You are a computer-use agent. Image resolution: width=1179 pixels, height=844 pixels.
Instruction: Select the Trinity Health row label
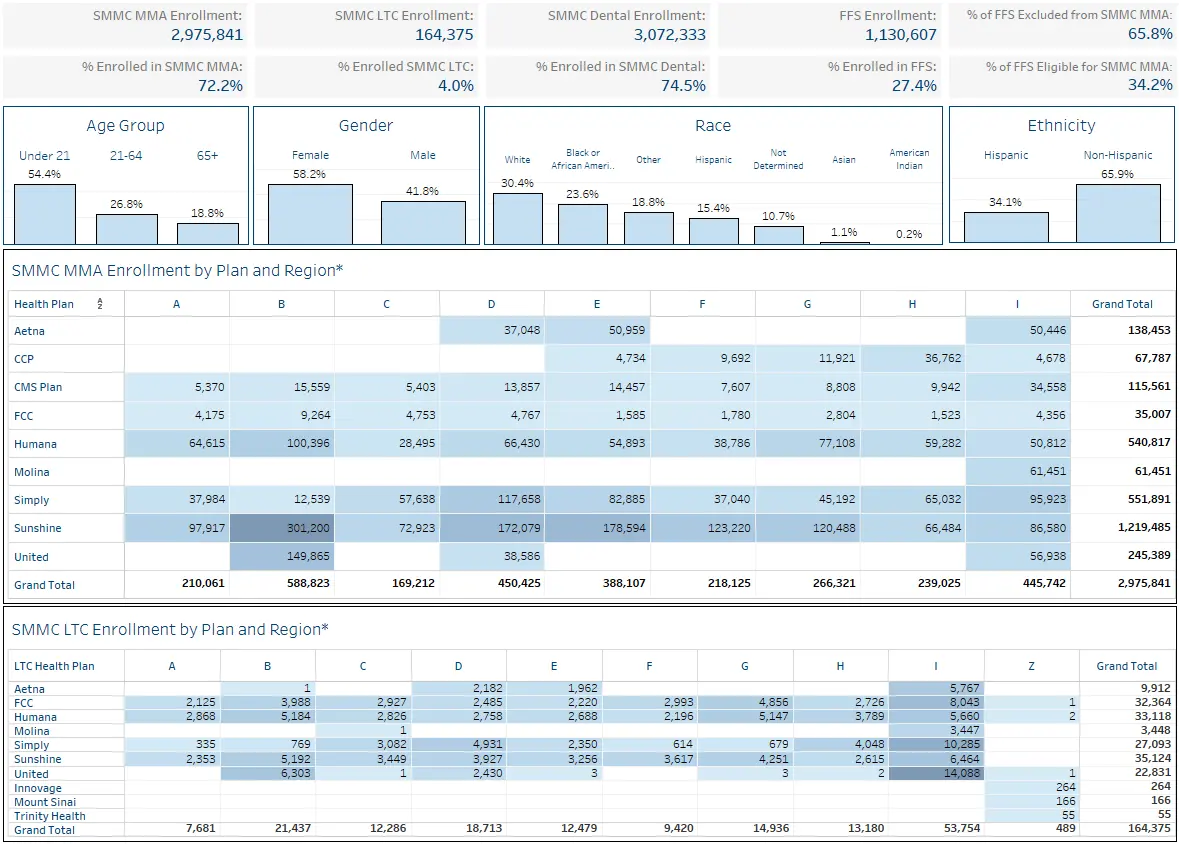(x=50, y=816)
